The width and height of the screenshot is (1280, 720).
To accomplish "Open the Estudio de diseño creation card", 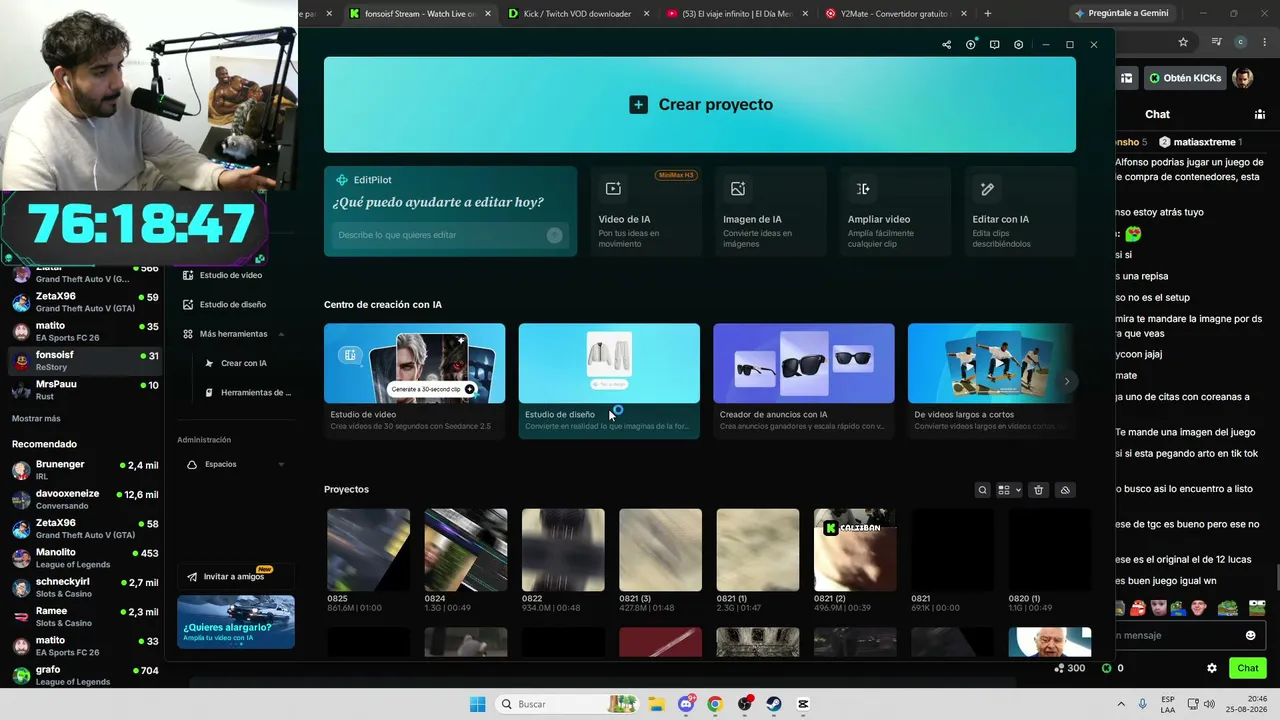I will [x=609, y=380].
